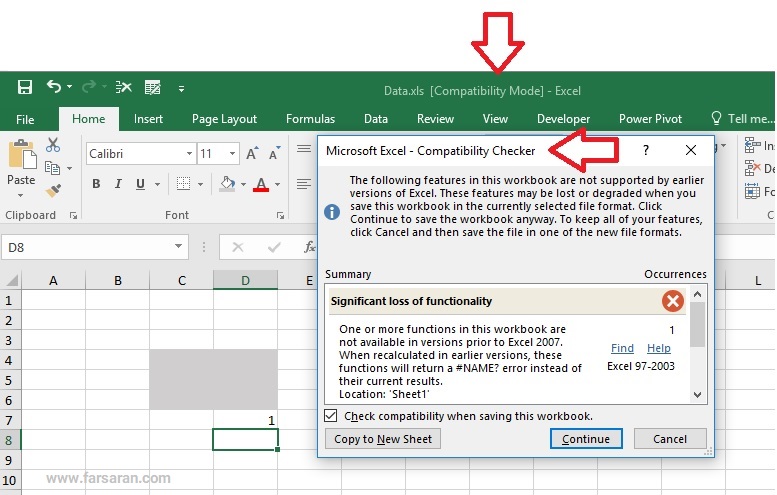Toggle Underline formatting
Image resolution: width=777 pixels, height=495 pixels.
click(x=140, y=184)
